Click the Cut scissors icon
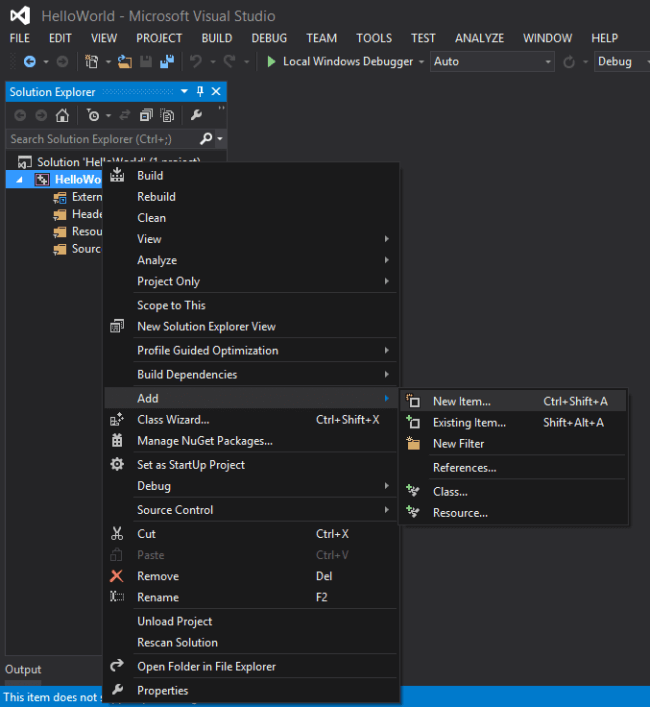The height and width of the screenshot is (707, 650). click(117, 533)
